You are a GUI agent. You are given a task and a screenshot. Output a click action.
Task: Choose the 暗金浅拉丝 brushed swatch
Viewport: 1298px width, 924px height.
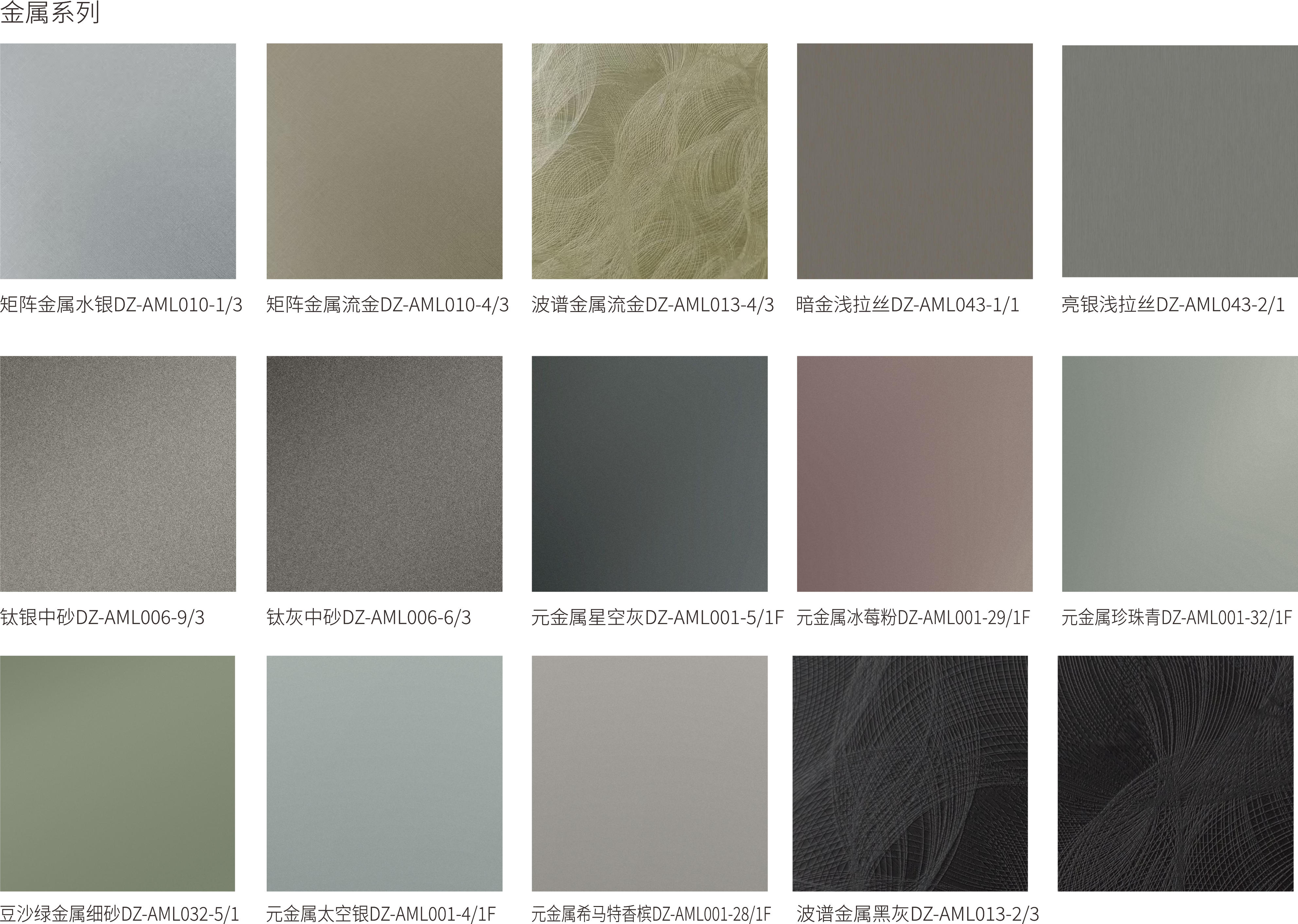(915, 161)
